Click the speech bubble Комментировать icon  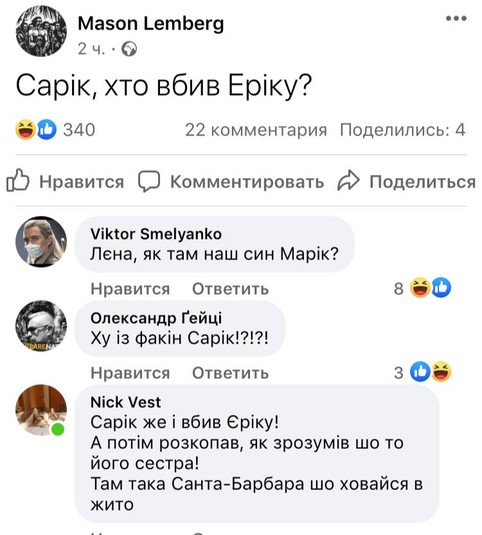pyautogui.click(x=149, y=181)
